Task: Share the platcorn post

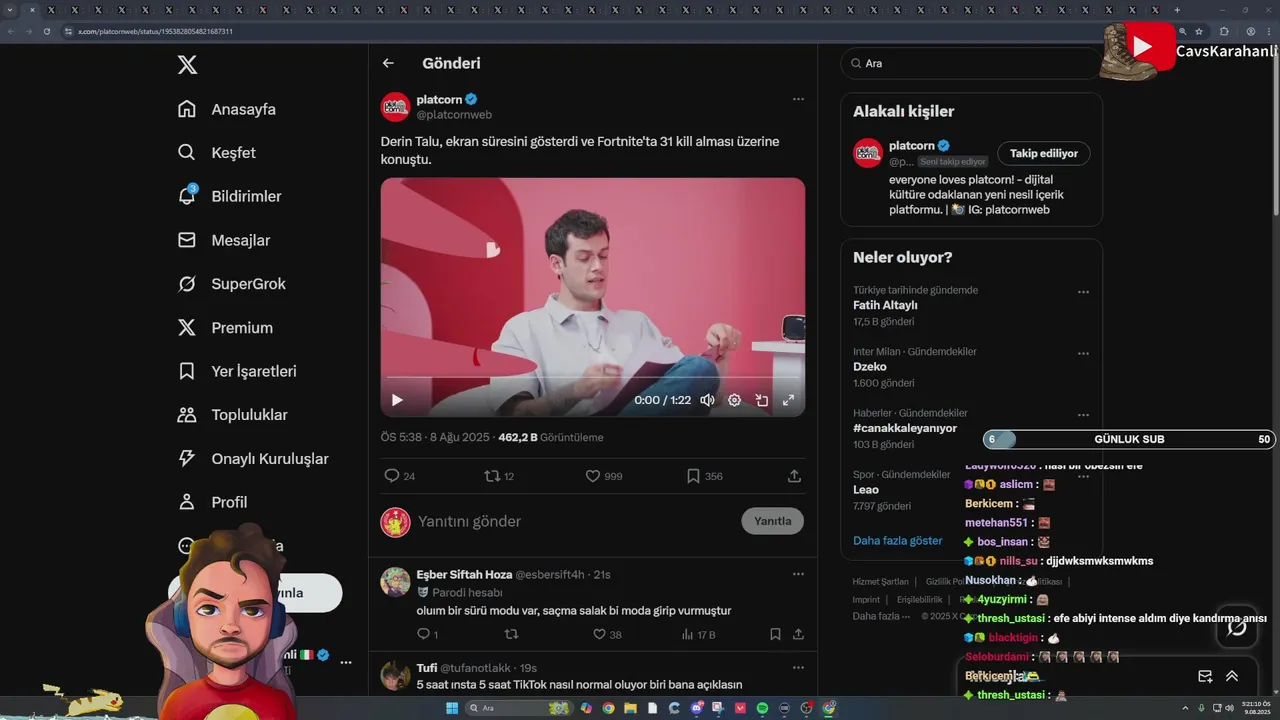Action: click(794, 476)
